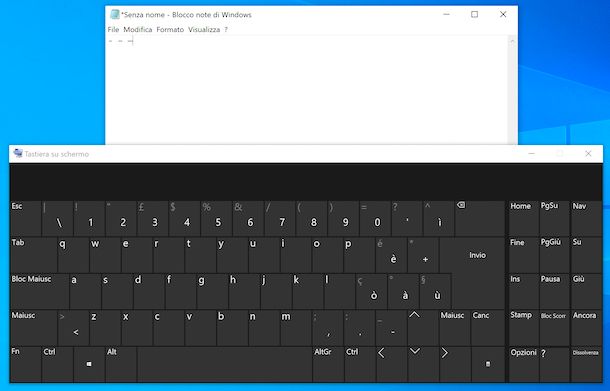The height and width of the screenshot is (391, 610).
Task: Click the Su key
Action: pyautogui.click(x=586, y=255)
